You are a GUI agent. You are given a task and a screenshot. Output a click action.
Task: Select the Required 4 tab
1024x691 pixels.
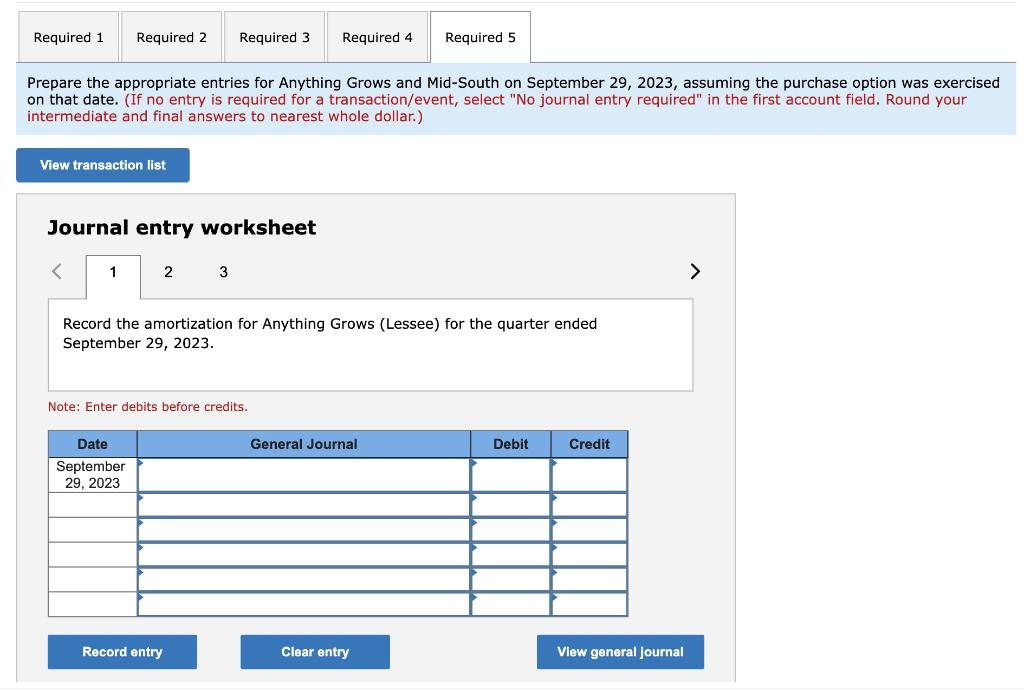[377, 37]
